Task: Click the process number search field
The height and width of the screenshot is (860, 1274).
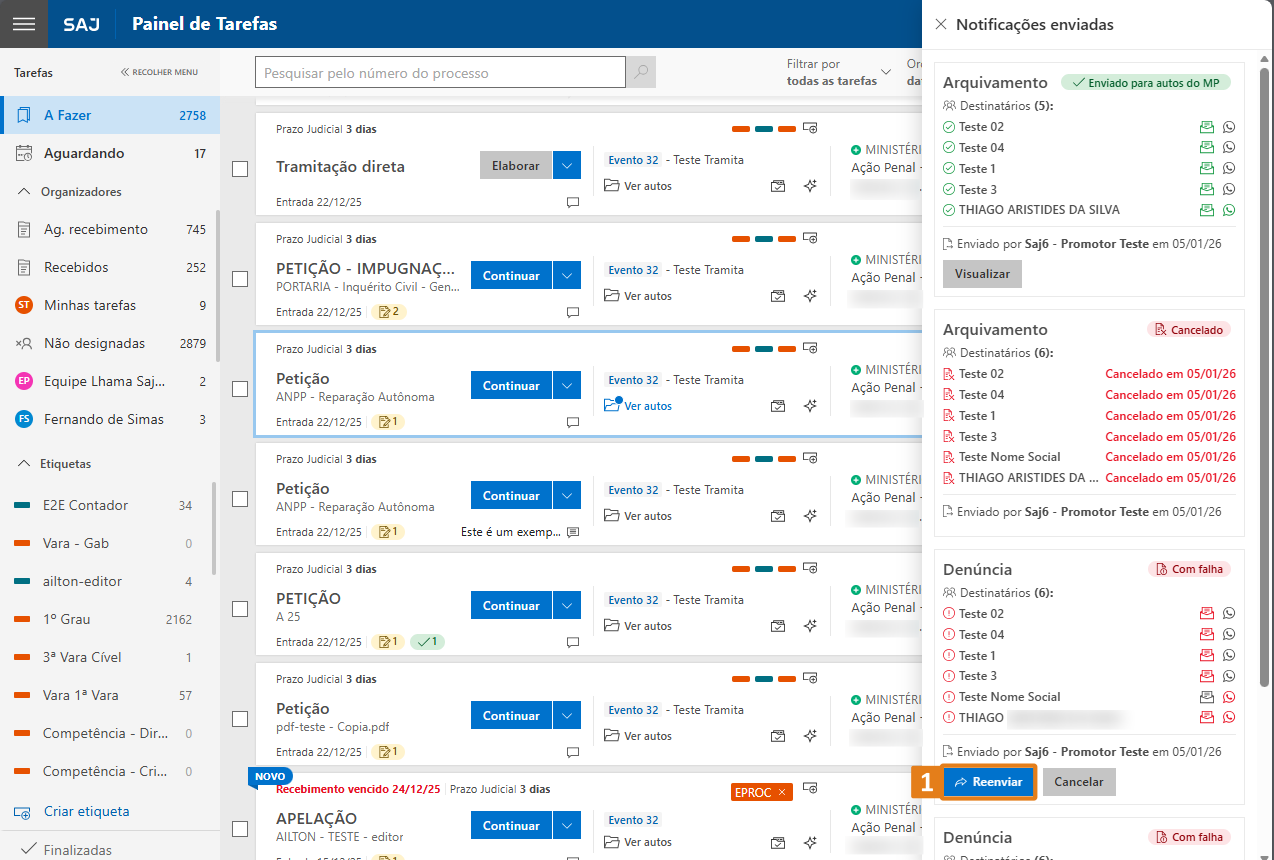Action: coord(440,73)
